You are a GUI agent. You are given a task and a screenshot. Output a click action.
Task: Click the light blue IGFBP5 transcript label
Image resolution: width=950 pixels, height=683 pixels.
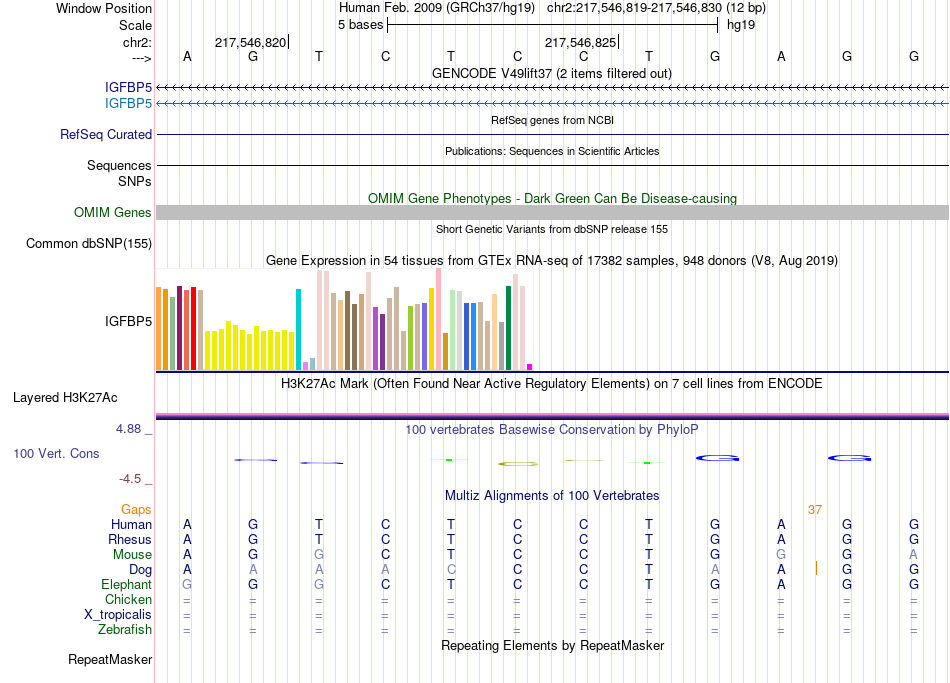(x=128, y=104)
